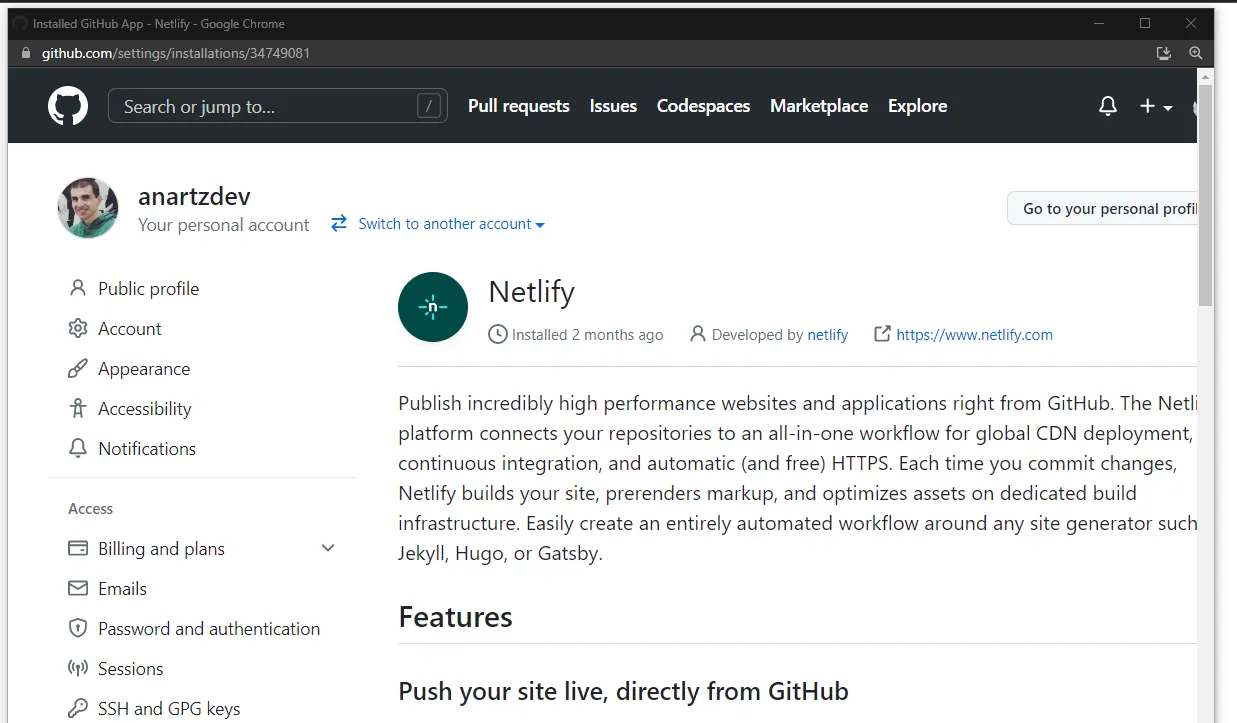Click the bell icon beside sidebar Notifications
Image resolution: width=1237 pixels, height=723 pixels.
[77, 448]
